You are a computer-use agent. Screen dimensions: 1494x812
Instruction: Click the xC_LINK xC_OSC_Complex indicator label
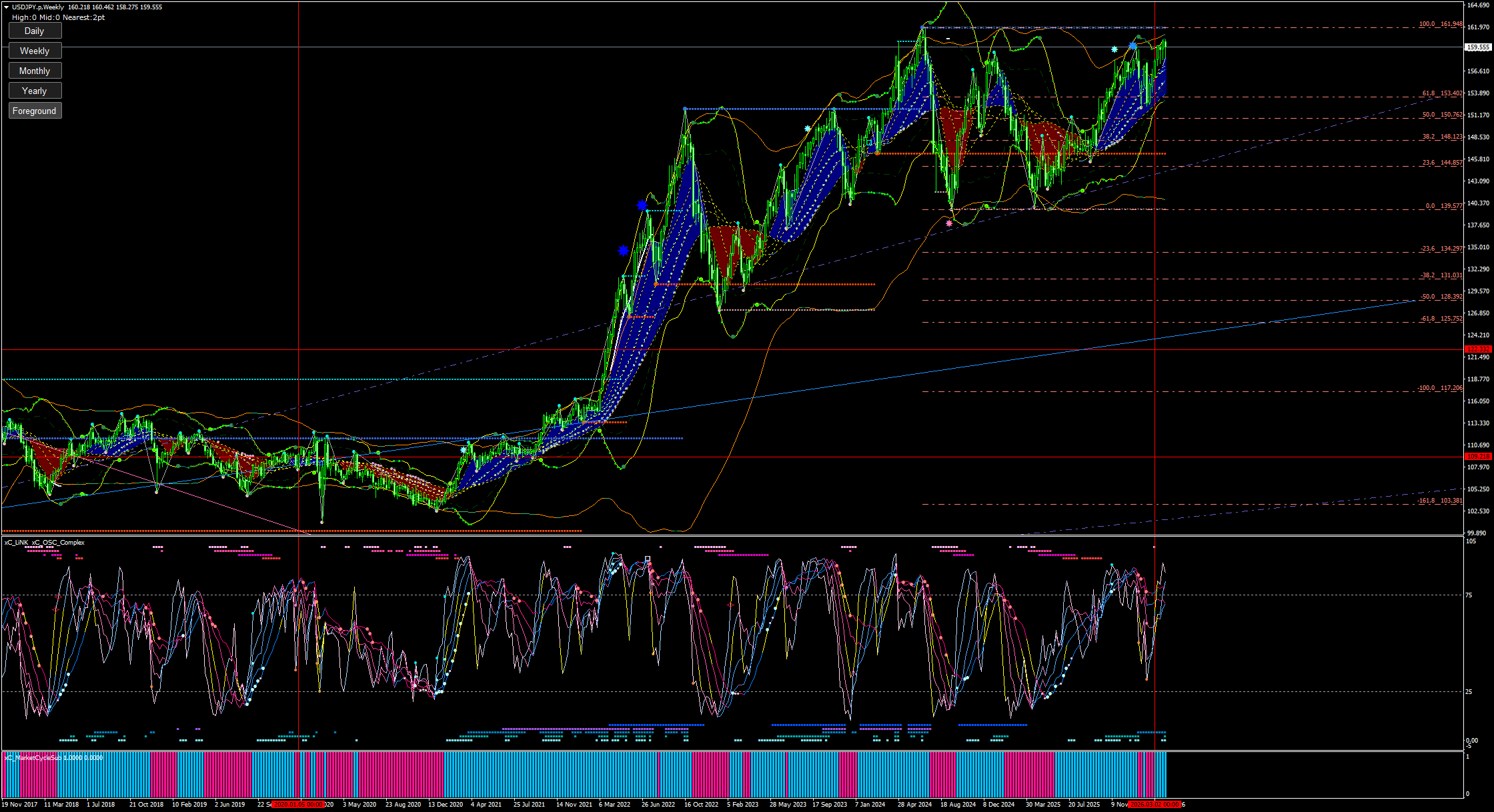[x=45, y=542]
